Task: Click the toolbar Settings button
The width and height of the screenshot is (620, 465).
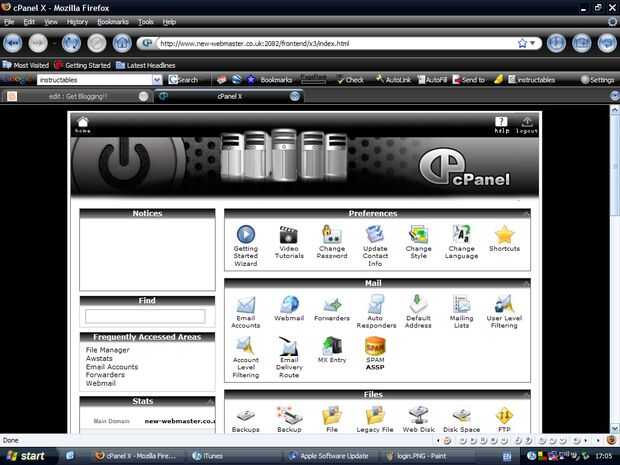Action: coord(597,80)
